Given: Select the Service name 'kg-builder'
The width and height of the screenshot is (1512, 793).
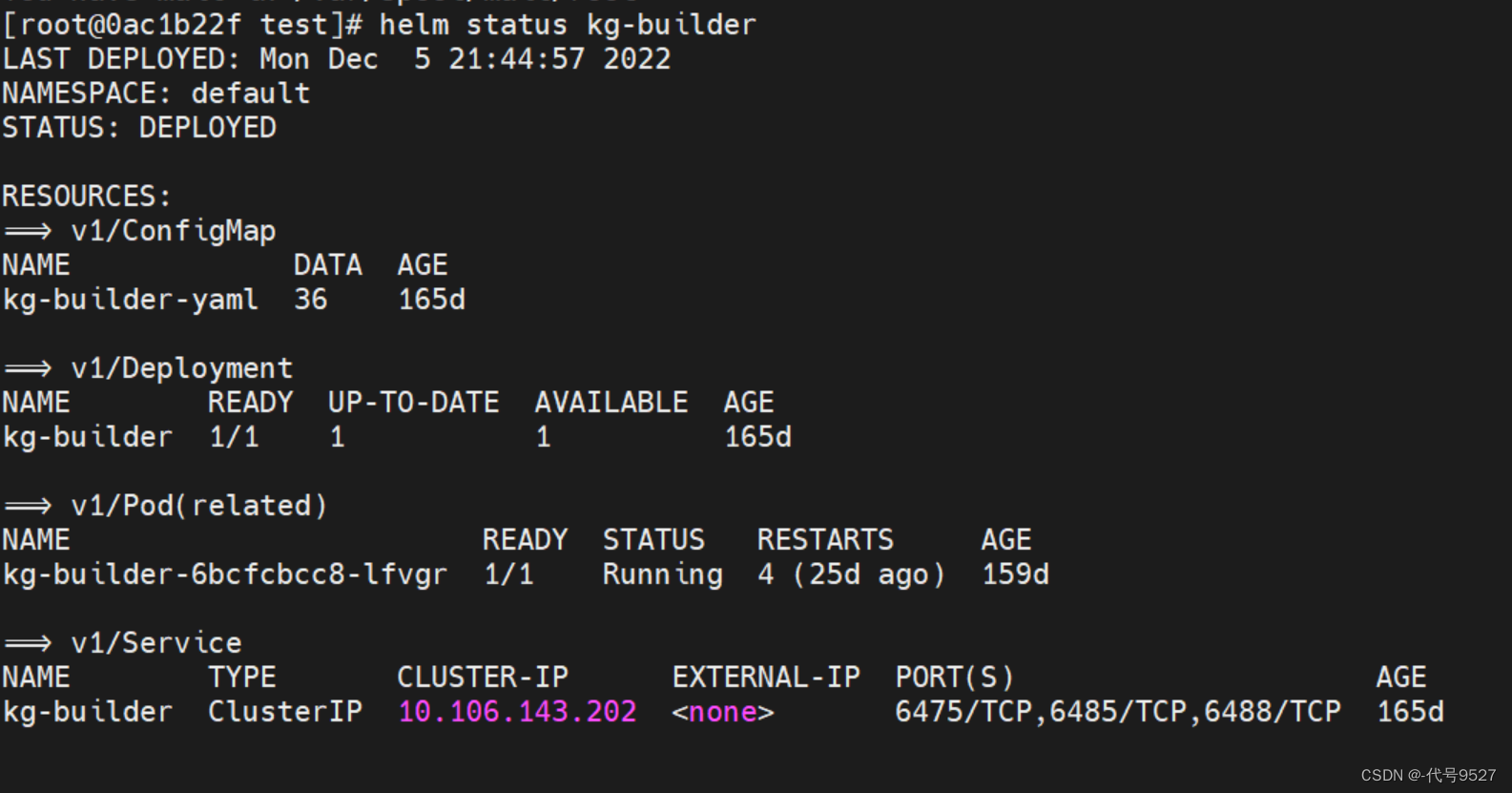Looking at the screenshot, I should click(88, 712).
